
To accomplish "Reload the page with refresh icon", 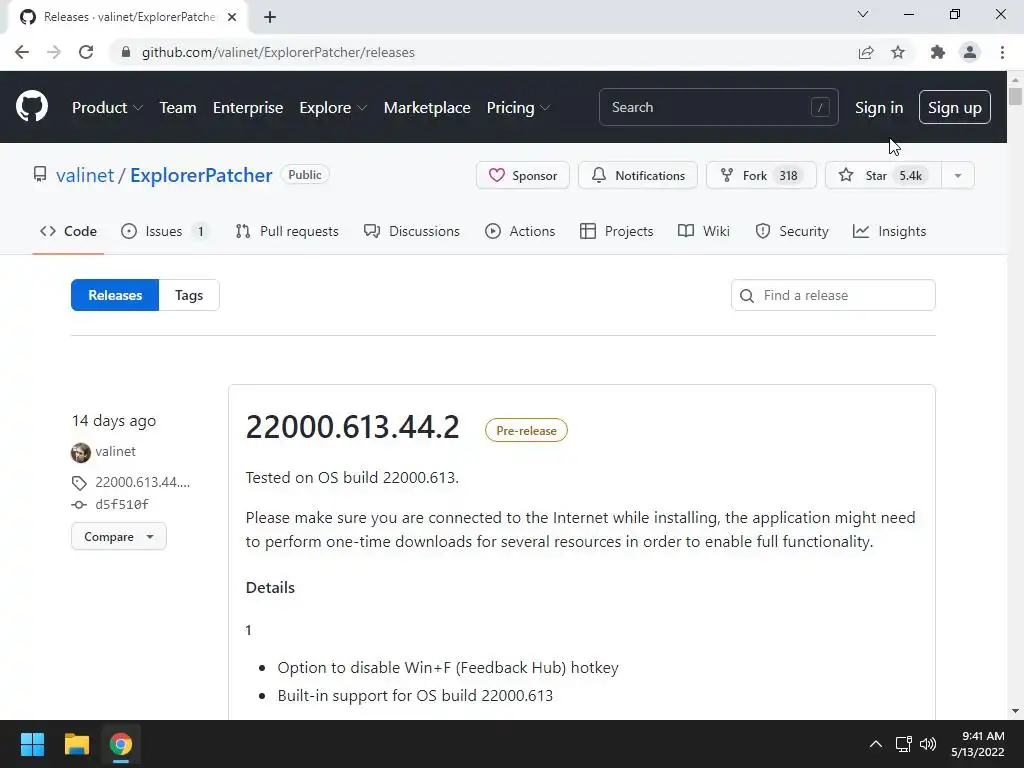I will 86,52.
